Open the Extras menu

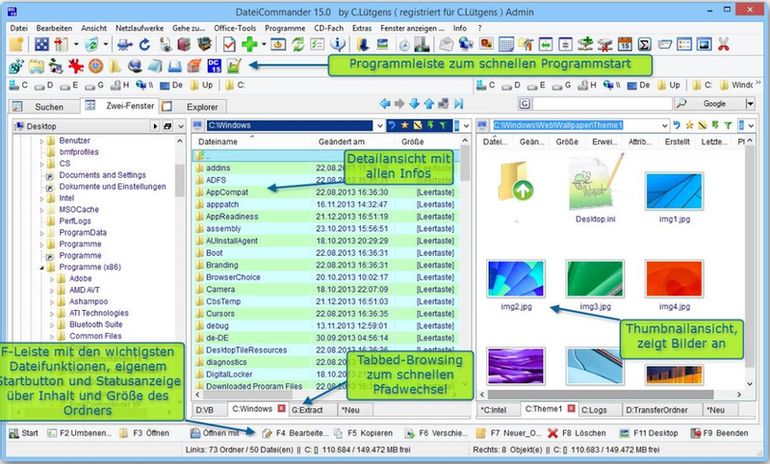coord(361,28)
